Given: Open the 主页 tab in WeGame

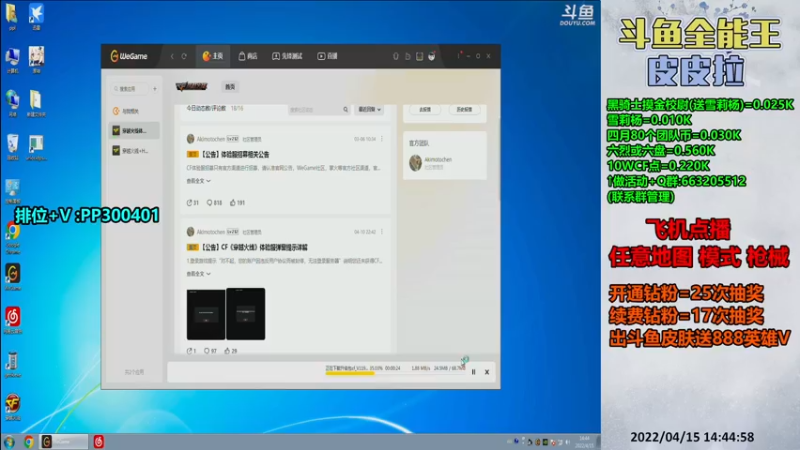Looking at the screenshot, I should [213, 56].
